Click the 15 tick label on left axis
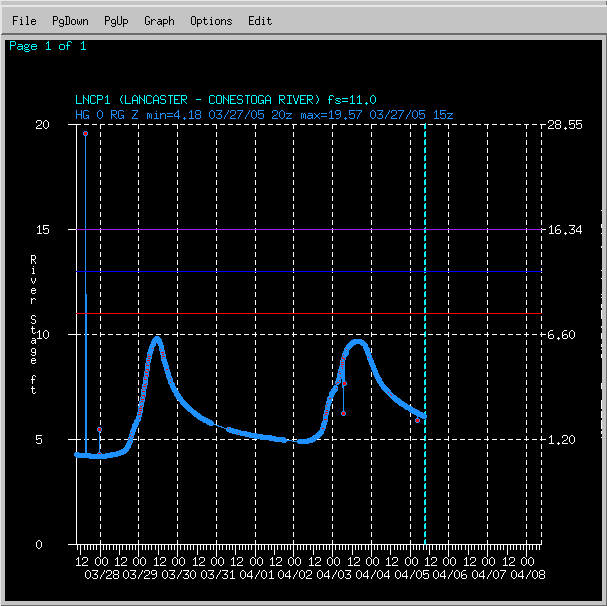 coord(42,230)
